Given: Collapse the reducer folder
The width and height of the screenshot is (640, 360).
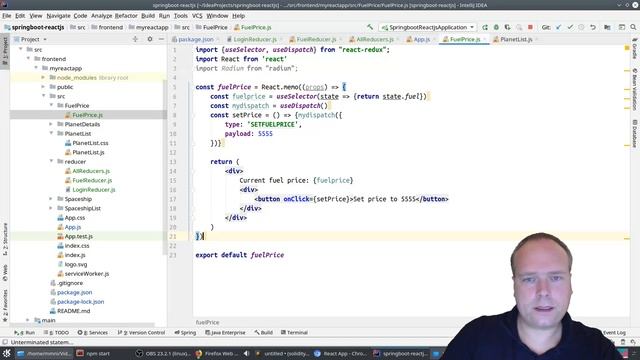Looking at the screenshot, I should (x=51, y=162).
